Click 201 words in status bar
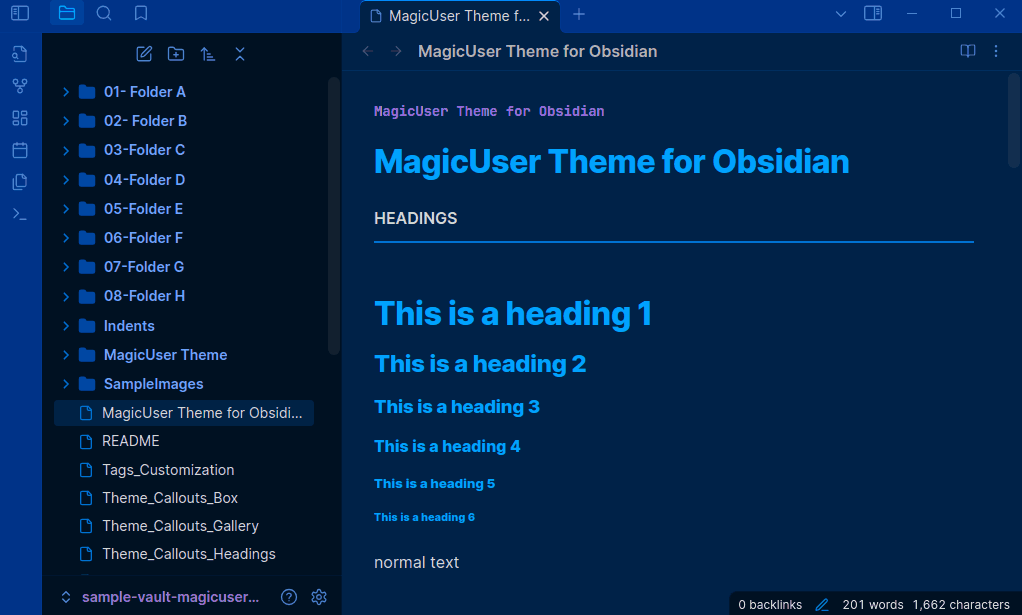Viewport: 1022px width, 615px height. (873, 605)
